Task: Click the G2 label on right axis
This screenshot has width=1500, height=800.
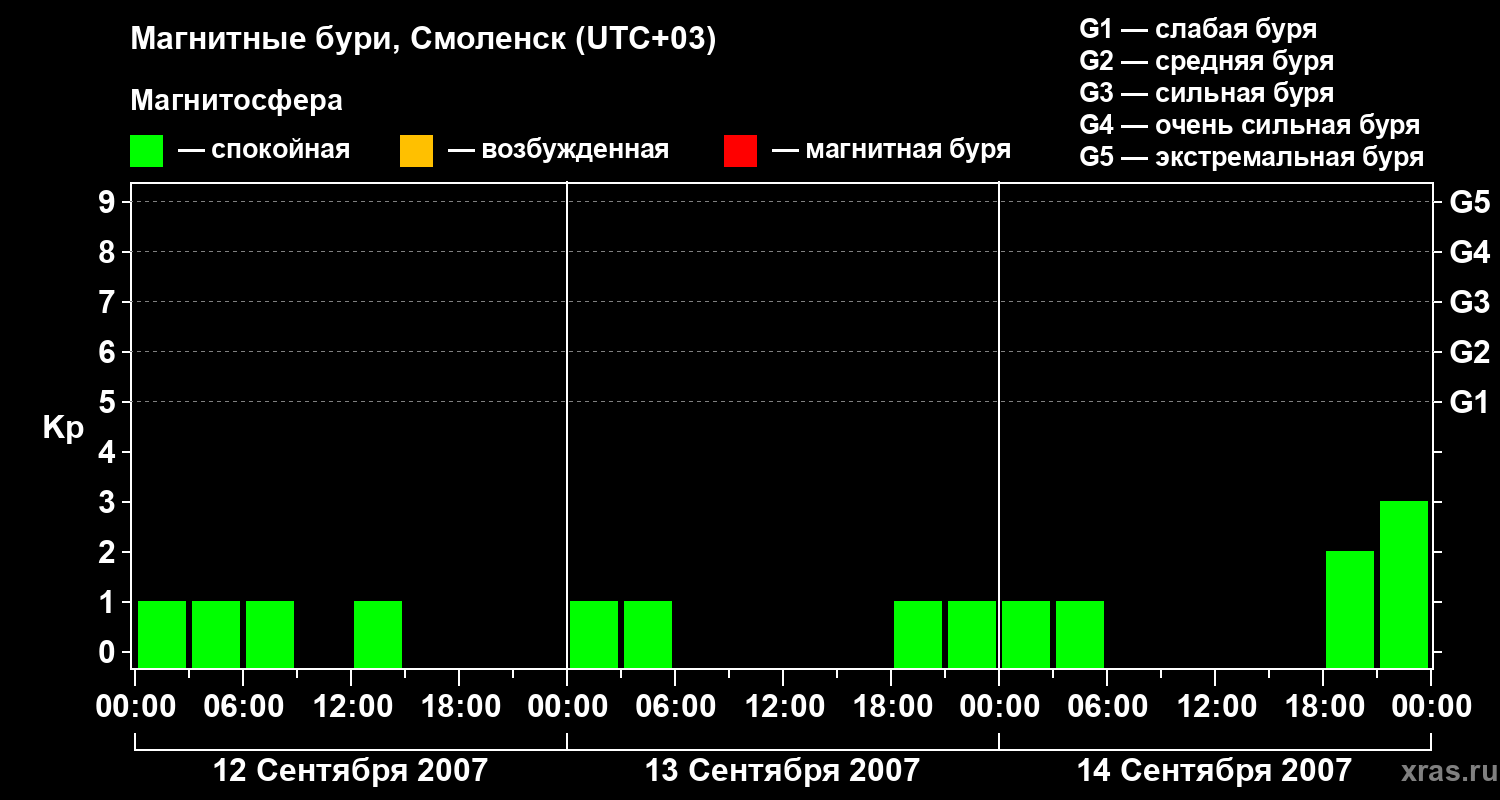Action: 1470,352
